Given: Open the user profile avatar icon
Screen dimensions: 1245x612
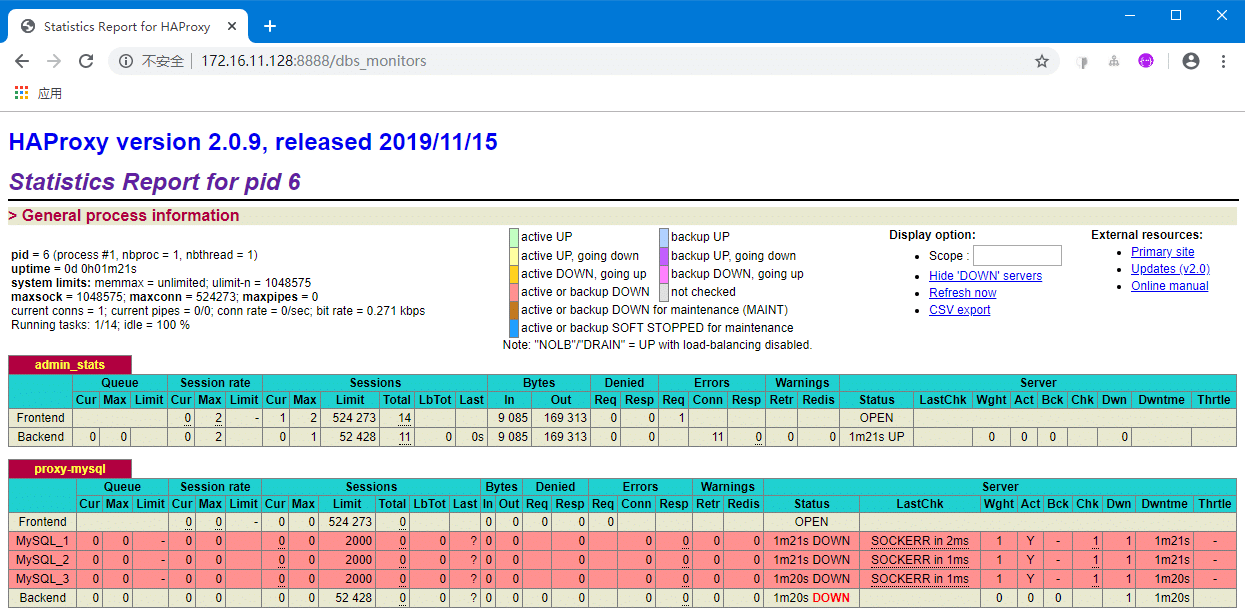Looking at the screenshot, I should (x=1190, y=61).
